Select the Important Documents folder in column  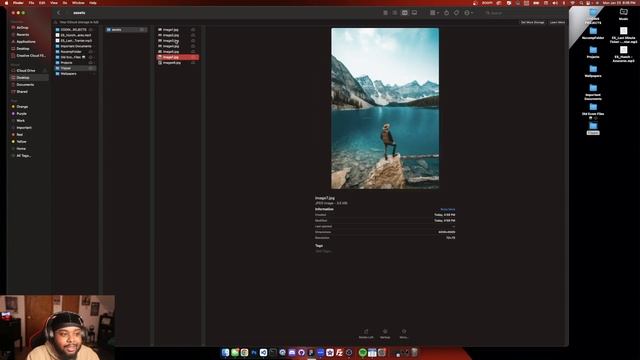76,46
